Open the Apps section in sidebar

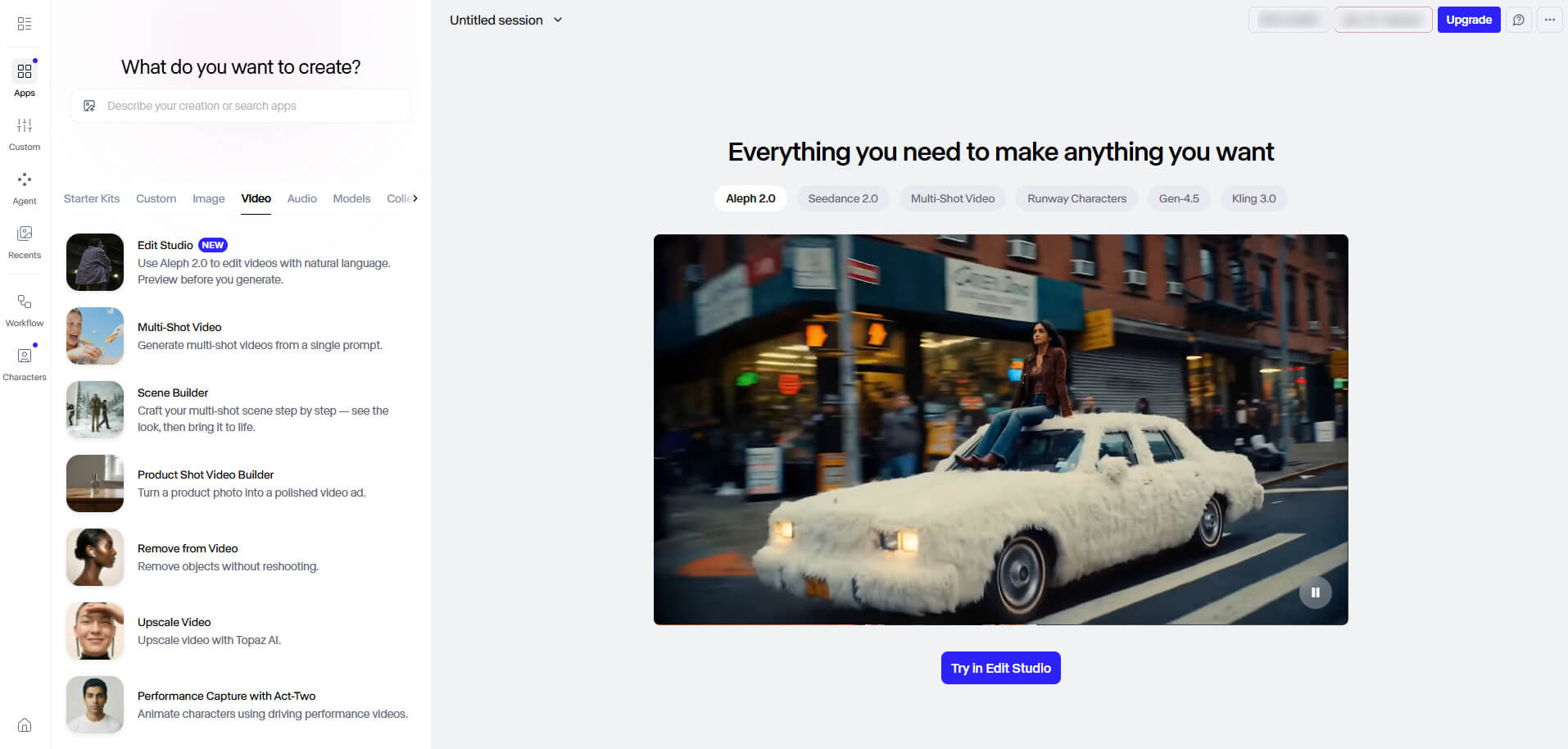click(25, 79)
